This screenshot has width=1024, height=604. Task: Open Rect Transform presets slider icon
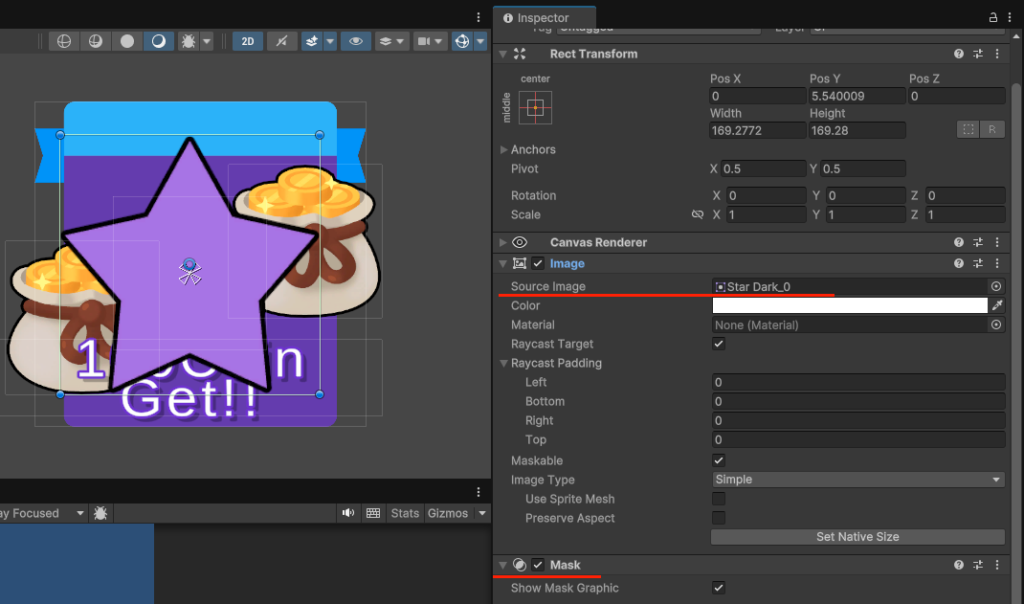pyautogui.click(x=978, y=54)
